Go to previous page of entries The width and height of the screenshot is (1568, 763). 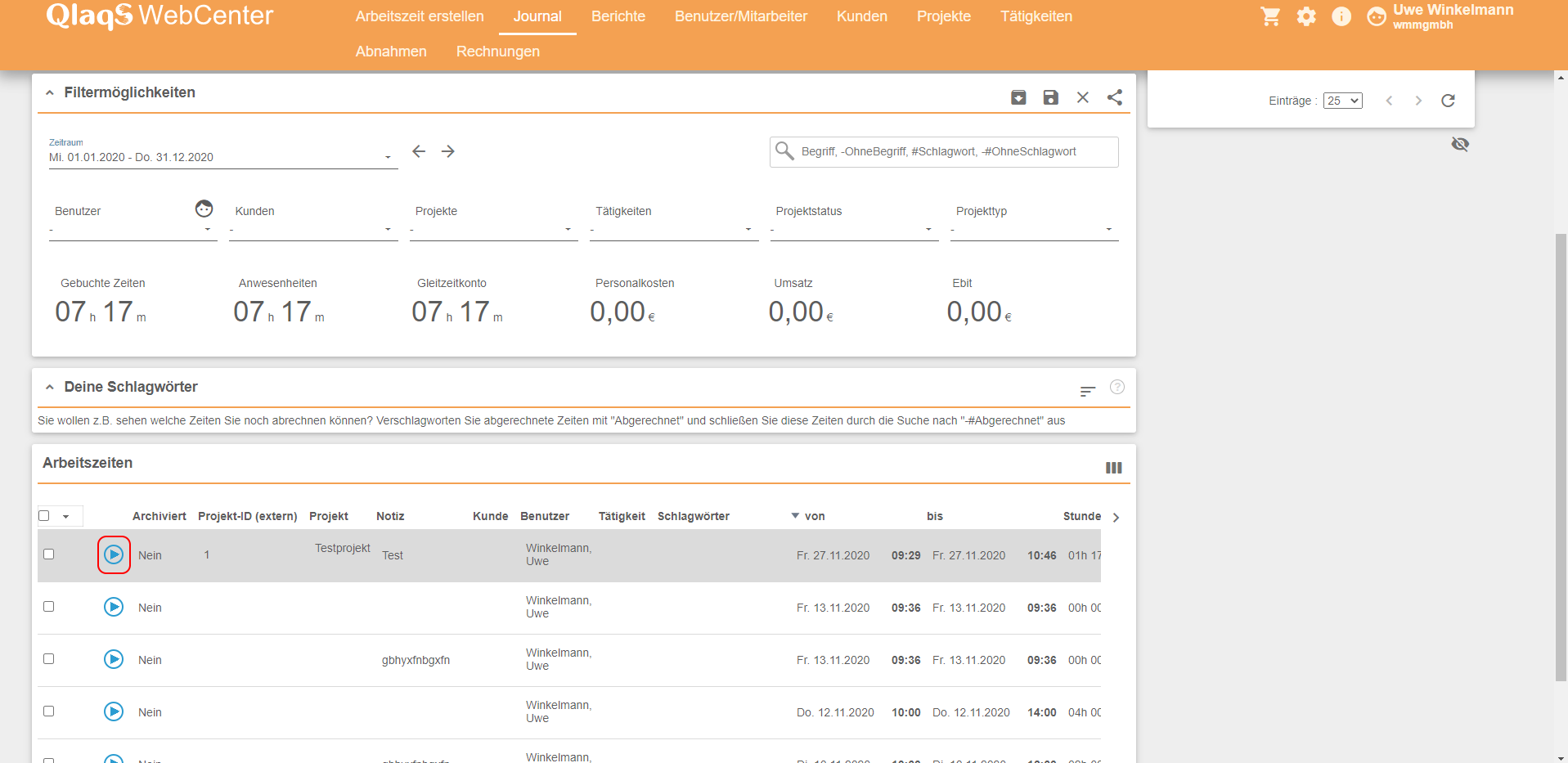tap(1389, 101)
